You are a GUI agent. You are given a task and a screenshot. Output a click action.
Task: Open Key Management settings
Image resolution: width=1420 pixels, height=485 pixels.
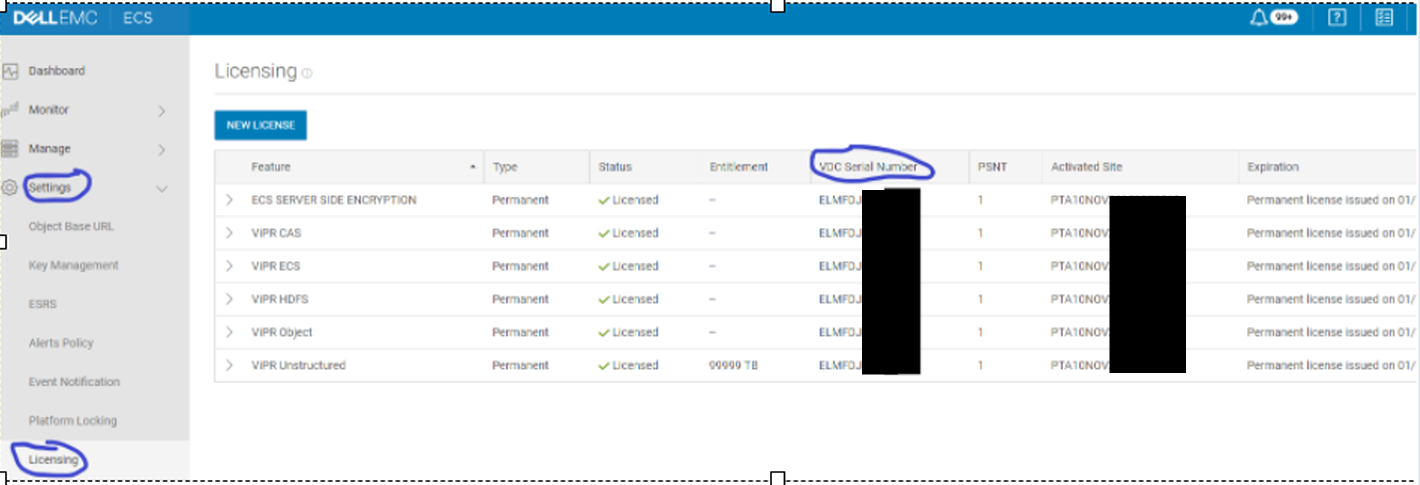73,265
